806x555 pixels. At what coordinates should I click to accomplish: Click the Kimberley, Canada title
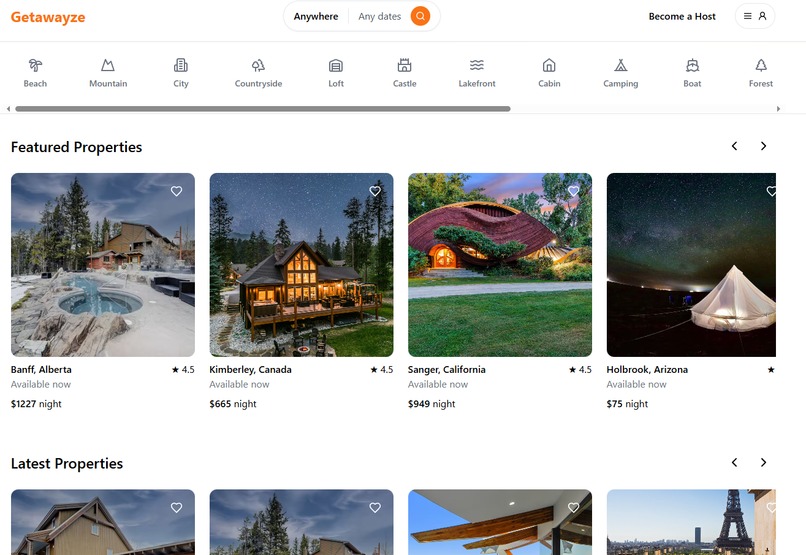tap(250, 369)
